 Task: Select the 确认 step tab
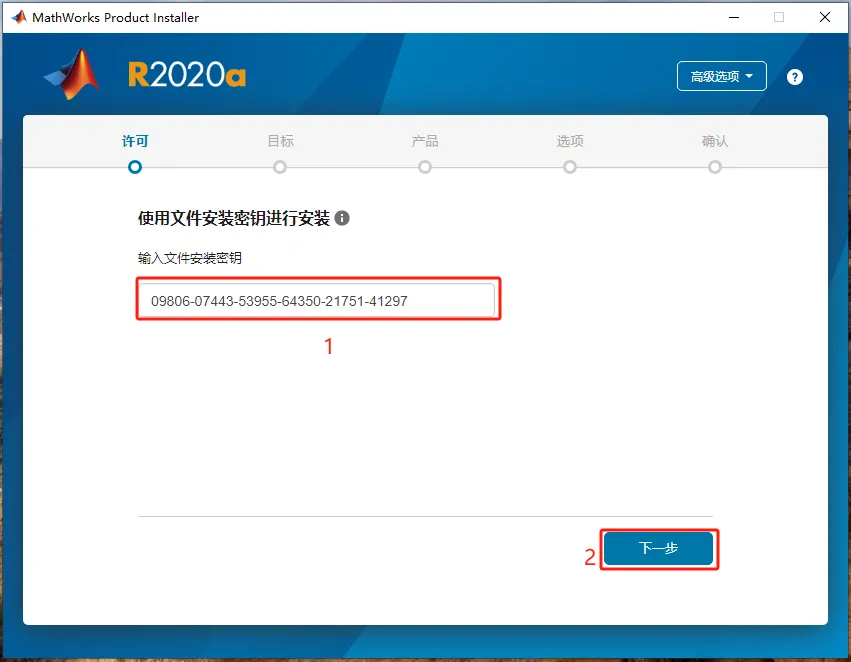tap(715, 141)
